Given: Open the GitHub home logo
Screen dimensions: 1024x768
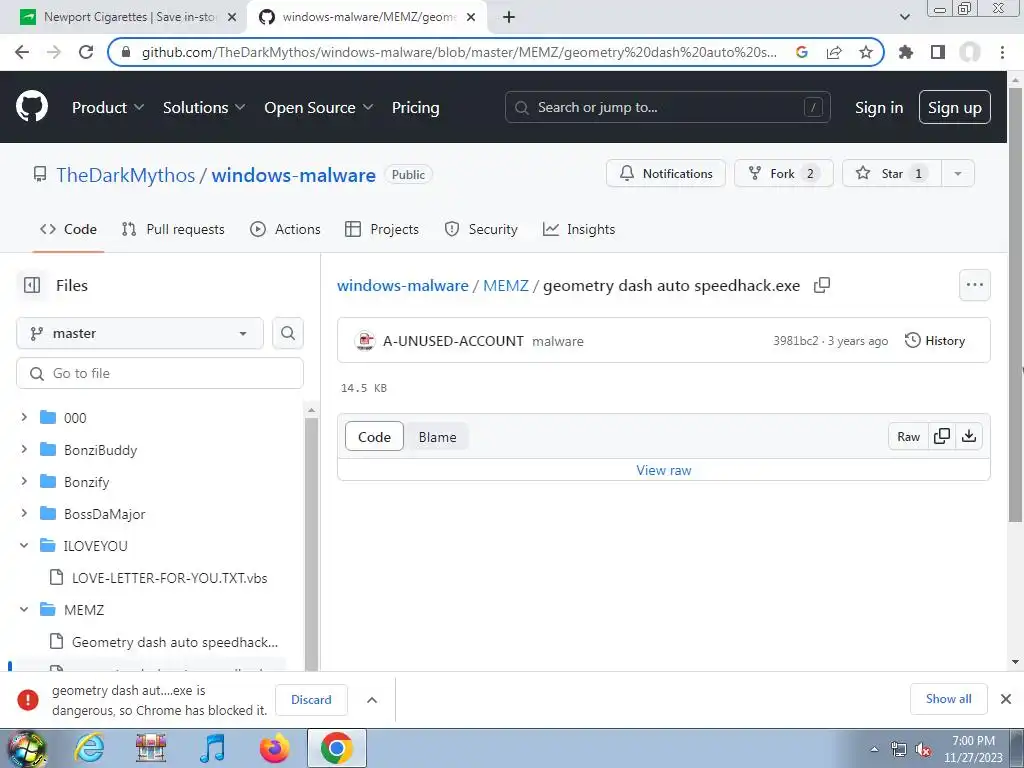Looking at the screenshot, I should click(x=31, y=107).
